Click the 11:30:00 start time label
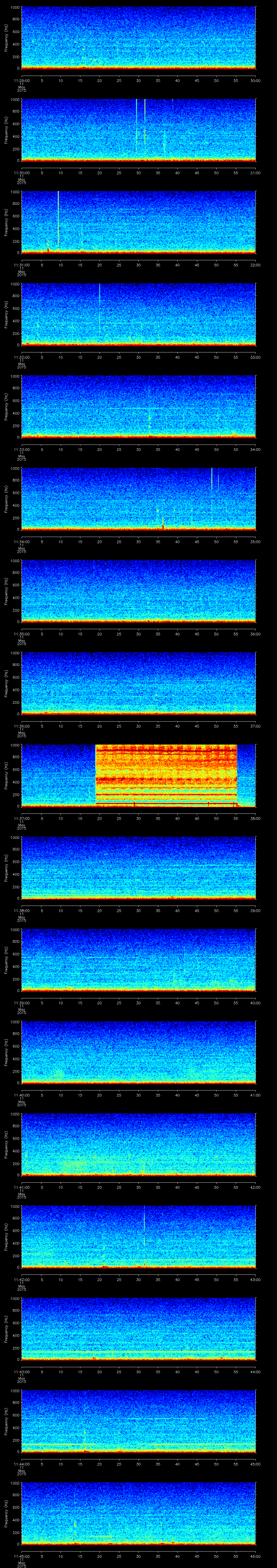The height and width of the screenshot is (1568, 277). (21, 173)
